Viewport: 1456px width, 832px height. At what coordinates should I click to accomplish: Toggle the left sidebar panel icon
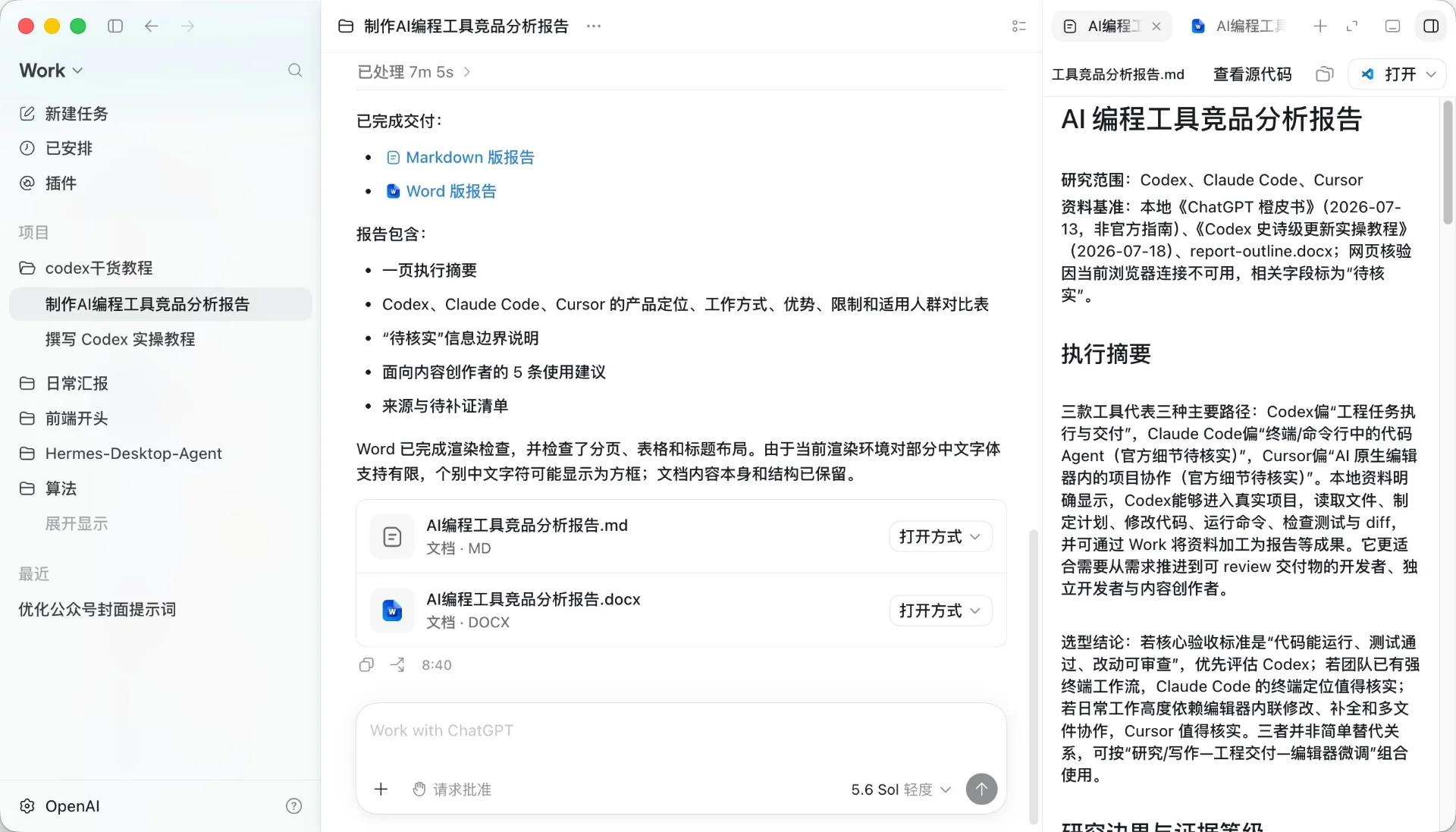click(115, 26)
